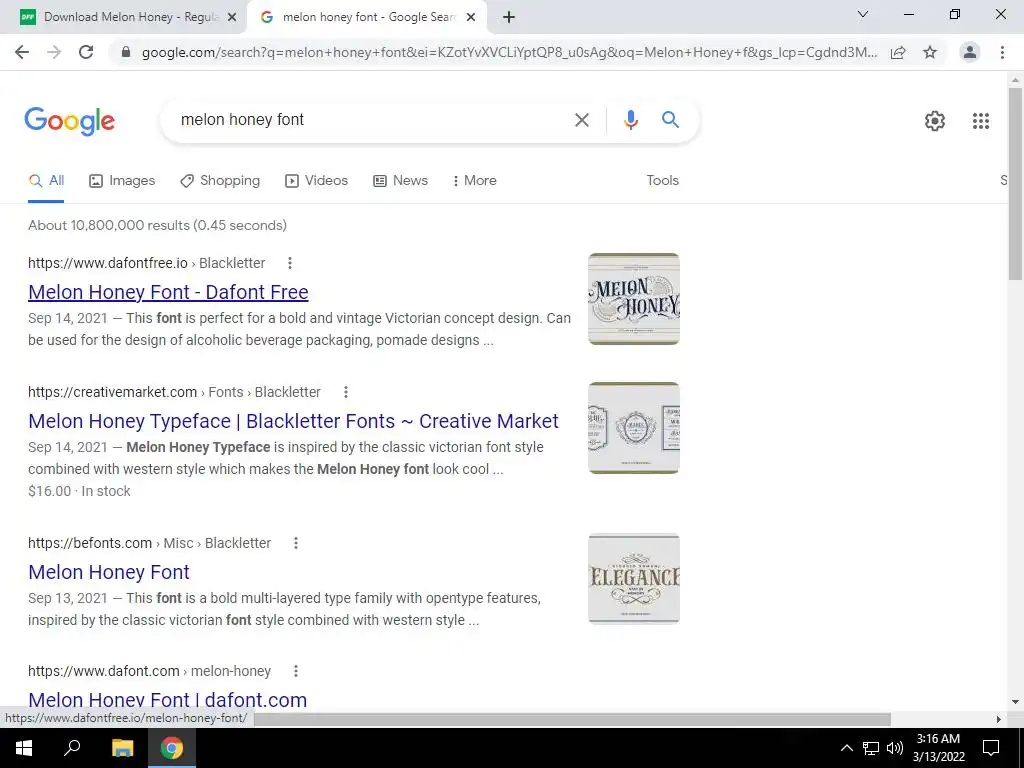Screen dimensions: 1024x768
Task: Click the Melon Honey preview thumbnail
Action: click(x=633, y=299)
